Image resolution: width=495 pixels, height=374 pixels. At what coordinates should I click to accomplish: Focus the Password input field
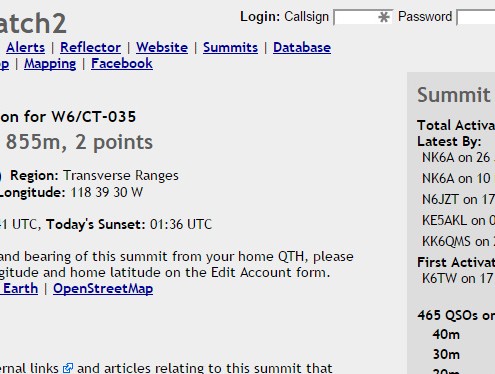(x=476, y=17)
